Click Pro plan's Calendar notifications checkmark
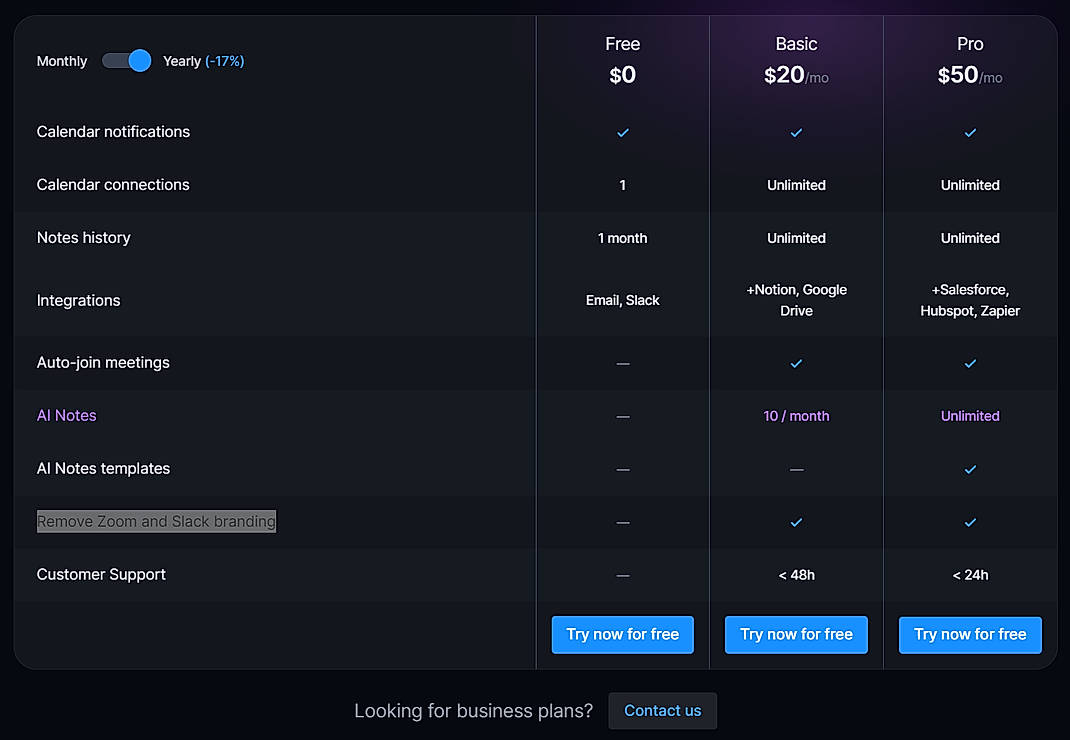The width and height of the screenshot is (1070, 740). coord(970,132)
